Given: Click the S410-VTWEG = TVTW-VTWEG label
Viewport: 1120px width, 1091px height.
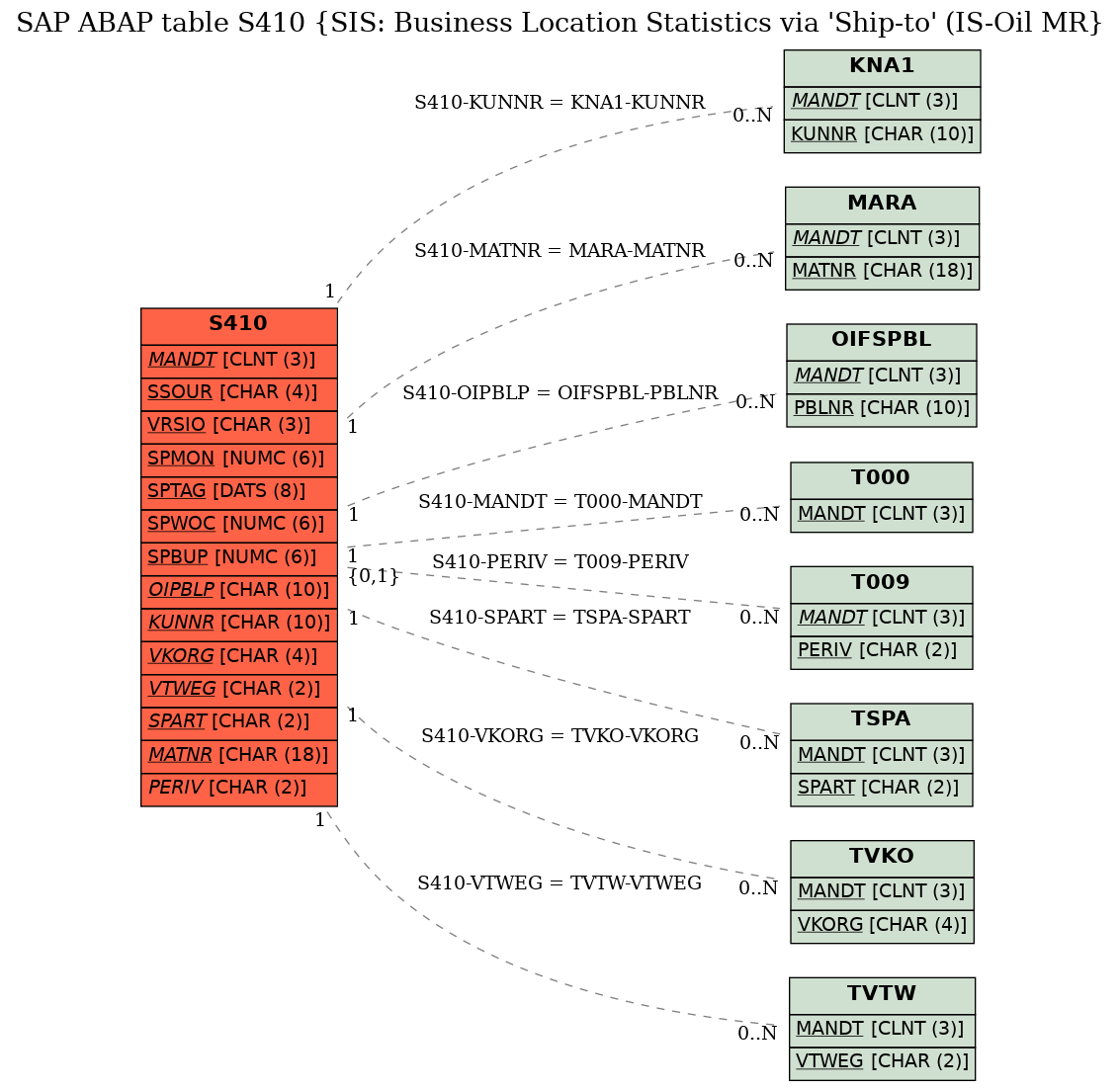Looking at the screenshot, I should [x=560, y=883].
